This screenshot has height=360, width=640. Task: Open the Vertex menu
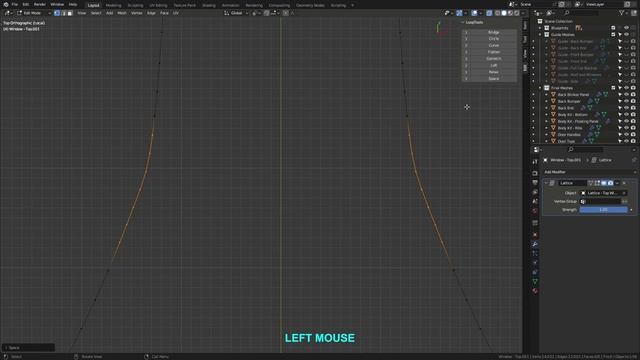[137, 13]
